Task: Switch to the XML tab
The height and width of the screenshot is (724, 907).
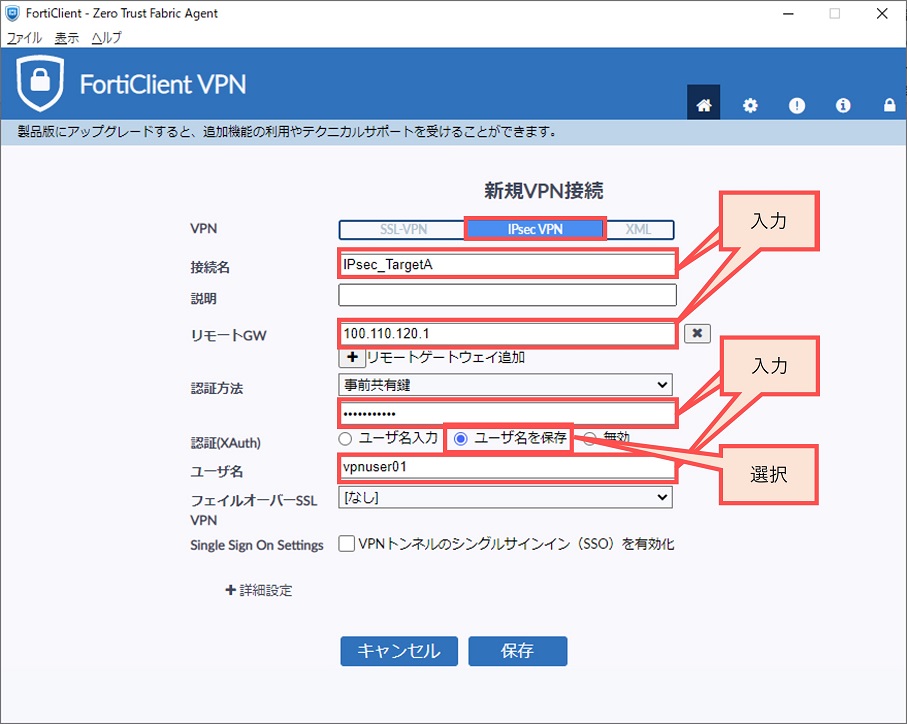Action: coord(638,229)
